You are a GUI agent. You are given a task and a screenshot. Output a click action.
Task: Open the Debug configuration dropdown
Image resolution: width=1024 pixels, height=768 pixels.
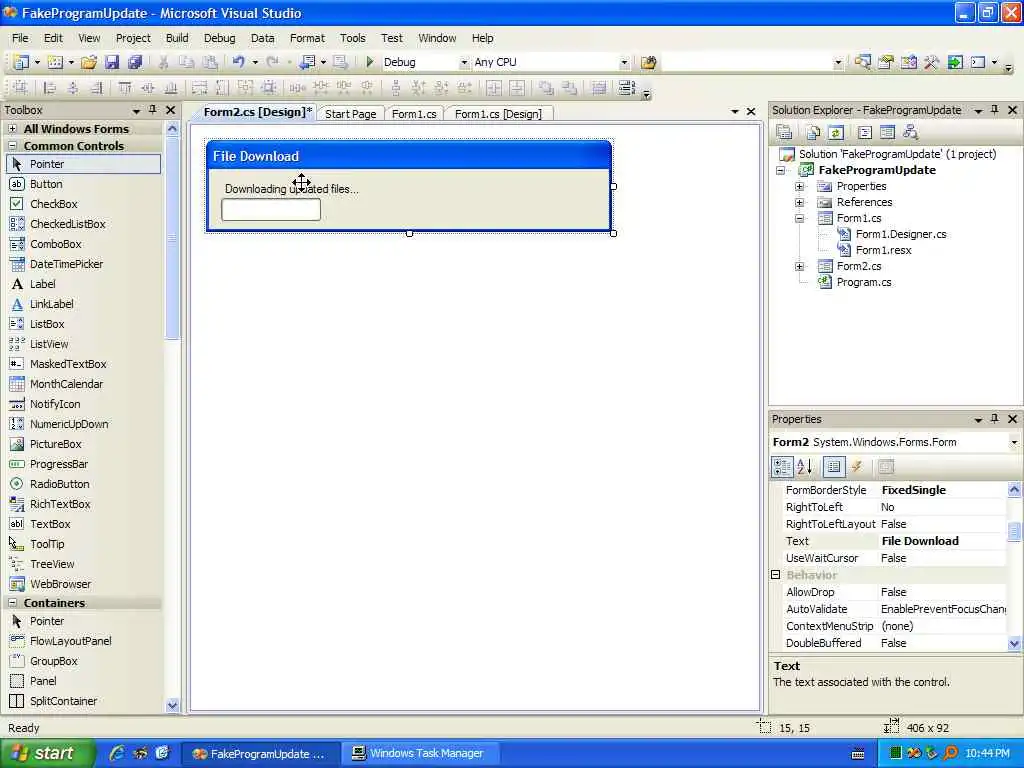(464, 63)
